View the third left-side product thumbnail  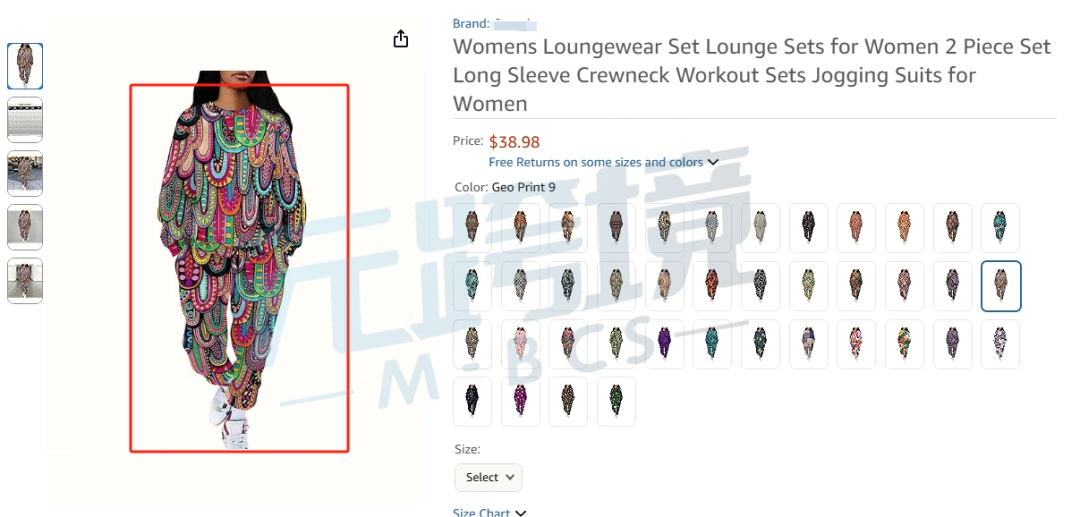tap(25, 173)
